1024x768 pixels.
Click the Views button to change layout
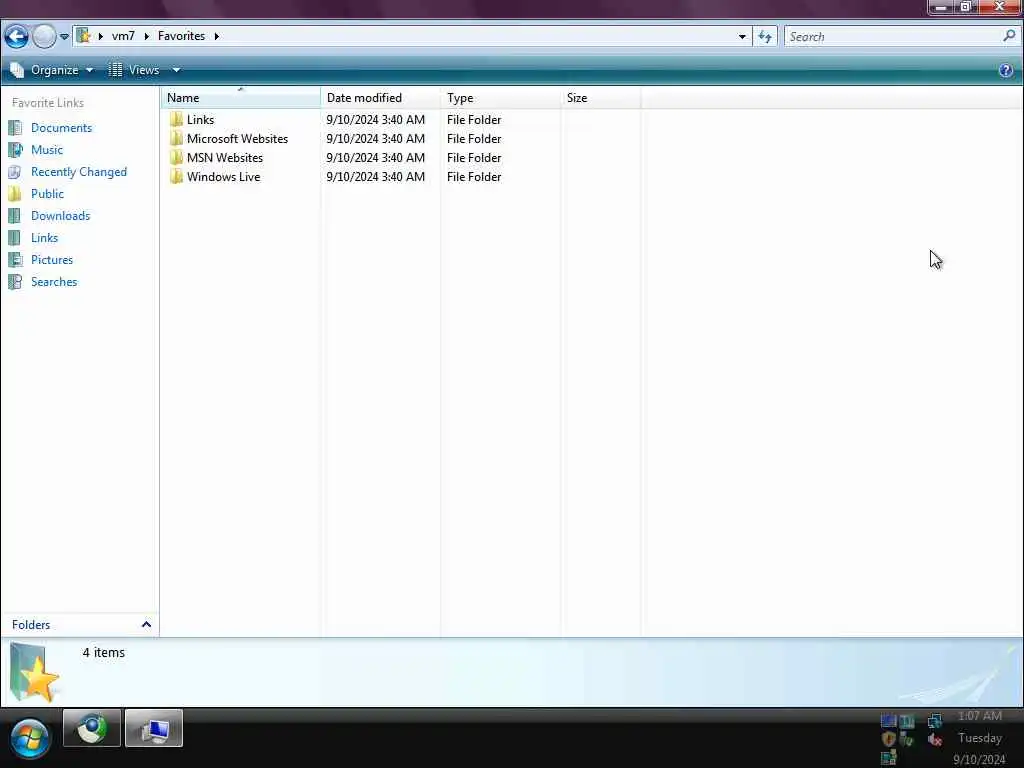(134, 70)
